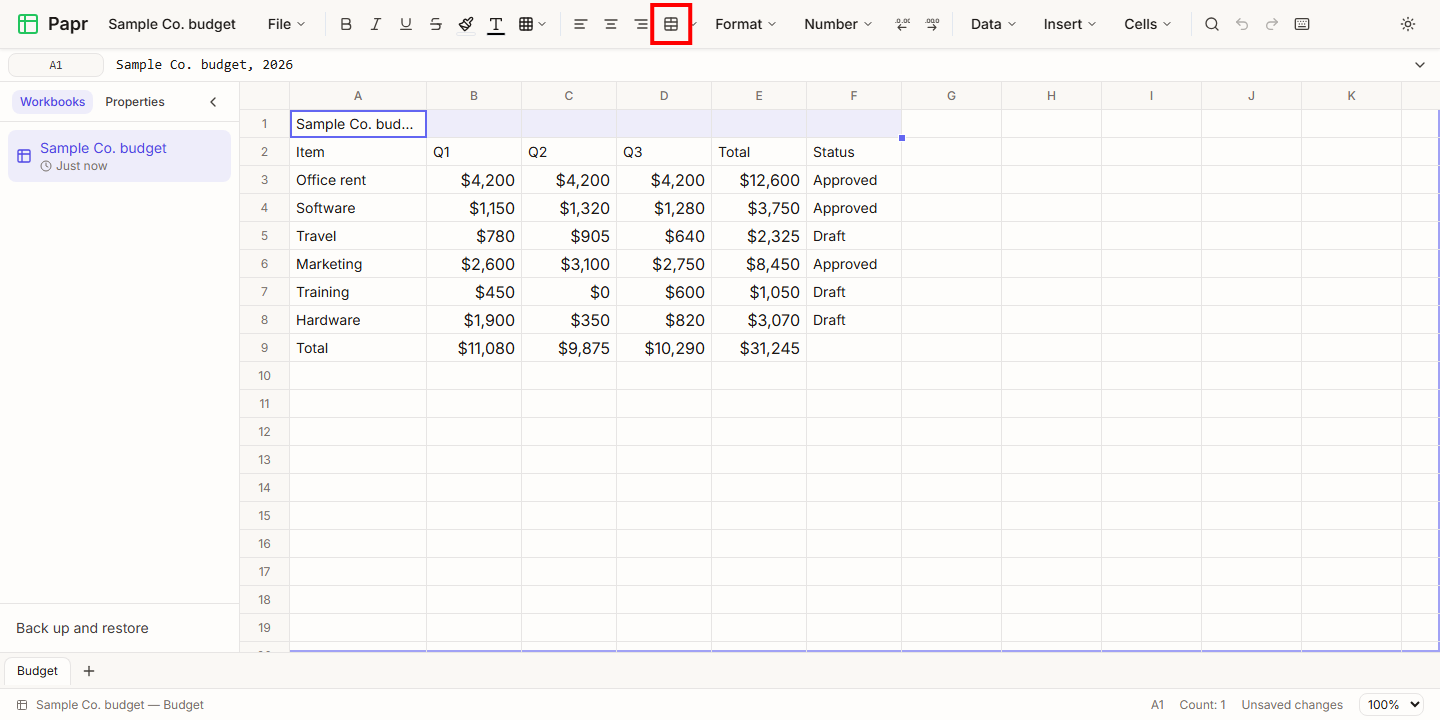Open the Number format dropdown

(x=838, y=24)
